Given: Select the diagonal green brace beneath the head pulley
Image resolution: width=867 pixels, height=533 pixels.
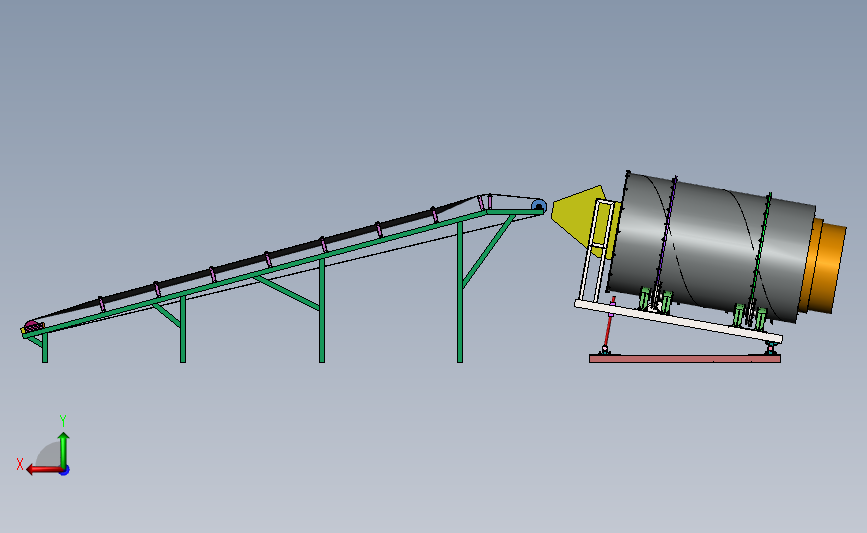Looking at the screenshot, I should [488, 251].
